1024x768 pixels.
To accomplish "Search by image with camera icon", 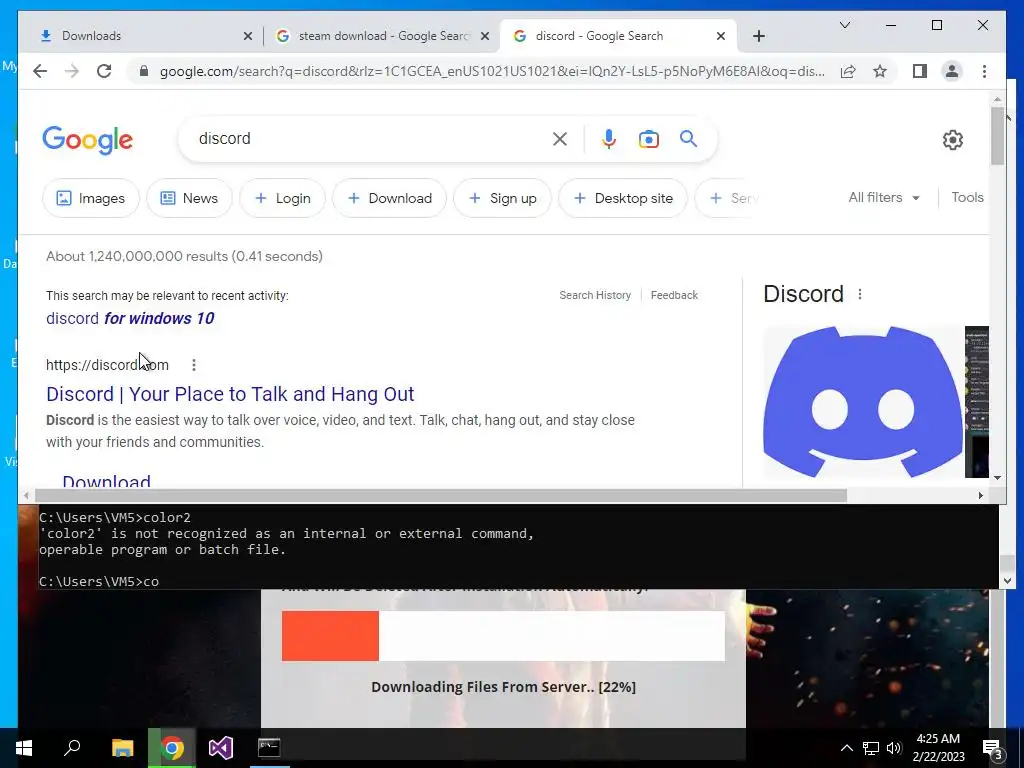I will click(x=648, y=139).
